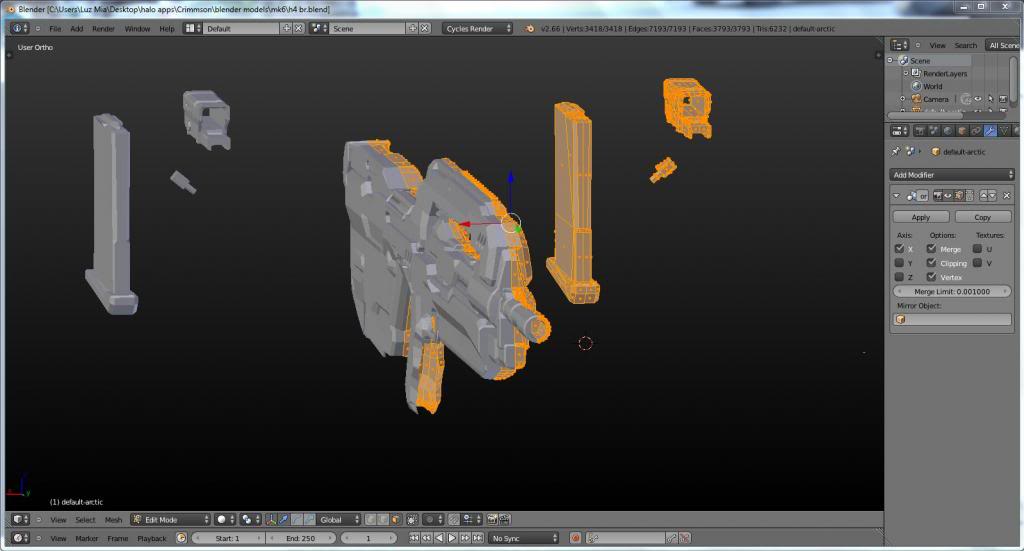Open the Object properties tab (cube)
1024x551 pixels.
click(x=961, y=131)
